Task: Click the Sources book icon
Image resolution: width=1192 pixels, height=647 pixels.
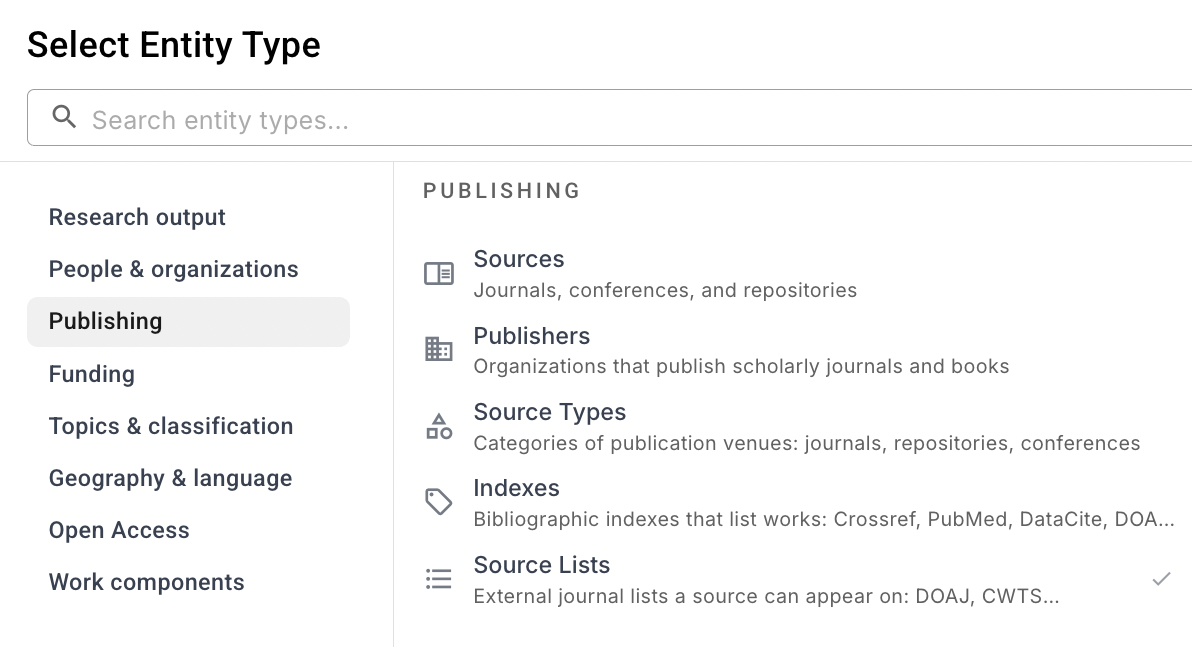Action: point(439,274)
